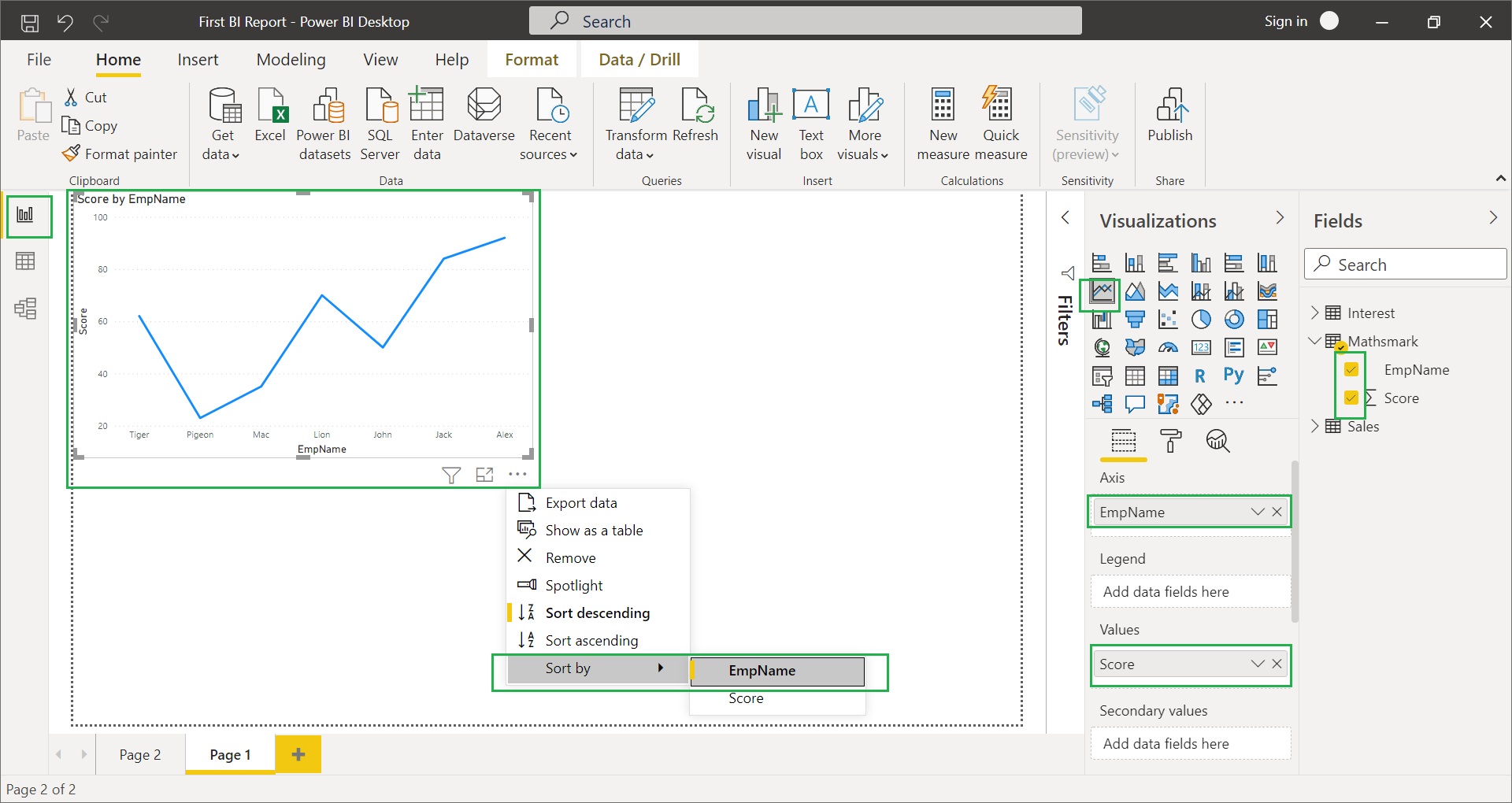This screenshot has height=803, width=1512.
Task: Add a new page with plus button
Action: 298,755
